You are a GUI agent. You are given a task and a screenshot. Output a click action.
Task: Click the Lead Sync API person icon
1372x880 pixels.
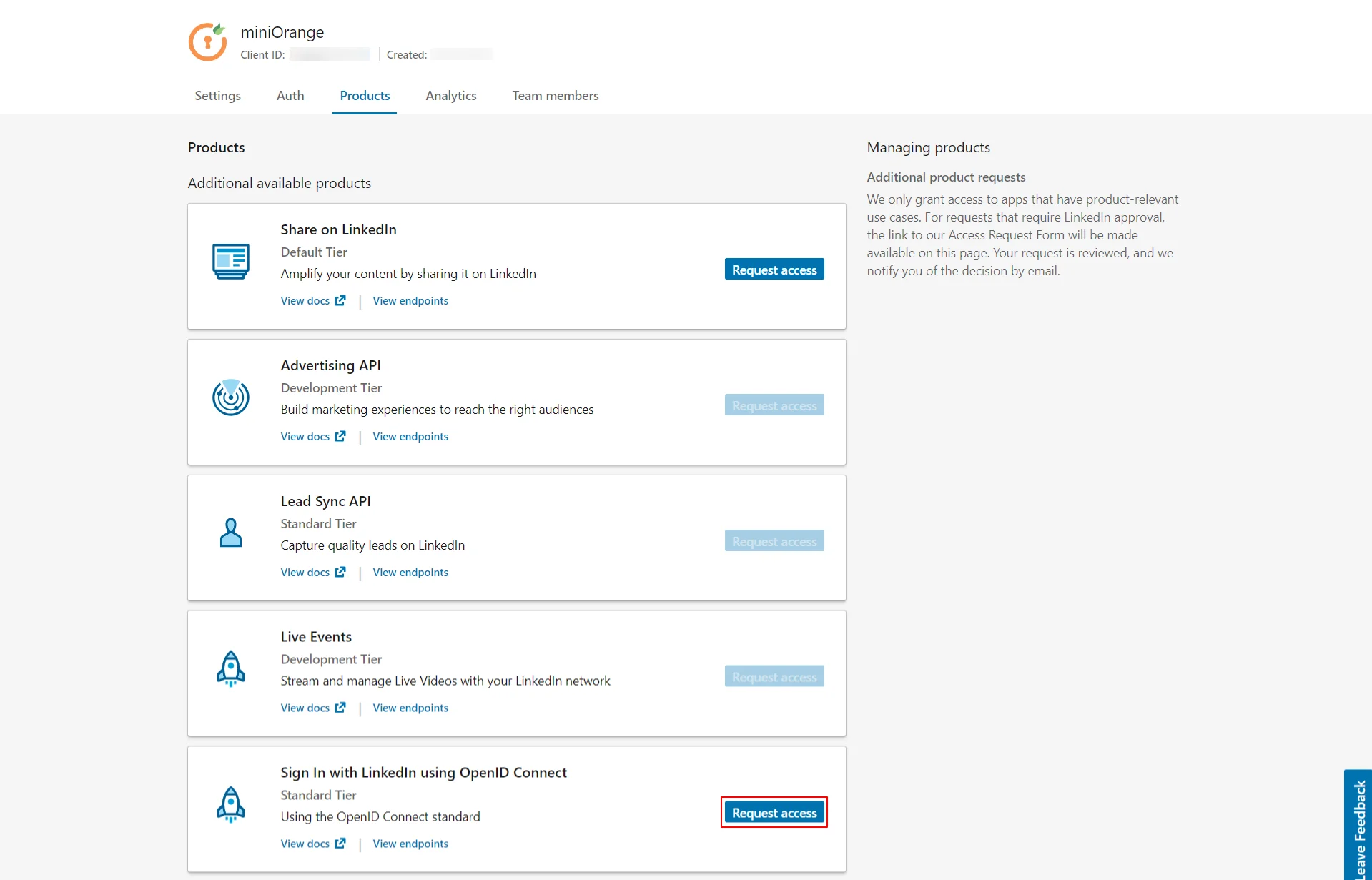[231, 533]
